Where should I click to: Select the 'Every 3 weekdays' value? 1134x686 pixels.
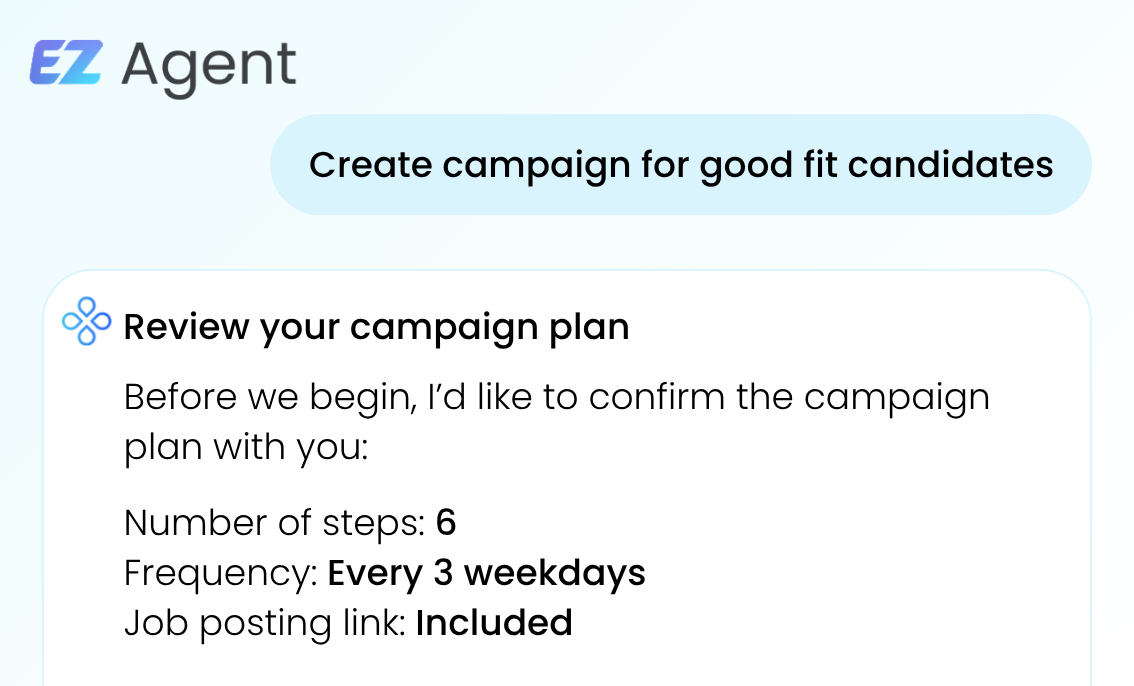tap(487, 574)
